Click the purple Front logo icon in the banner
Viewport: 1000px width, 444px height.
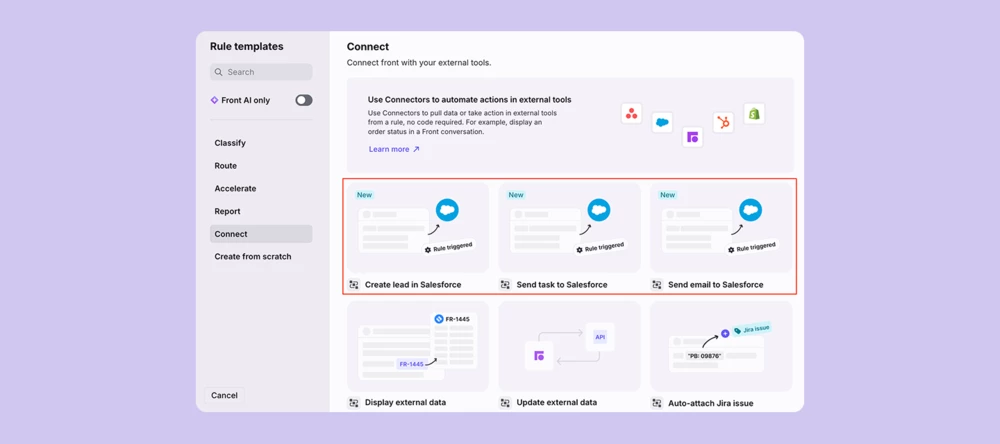coord(693,137)
